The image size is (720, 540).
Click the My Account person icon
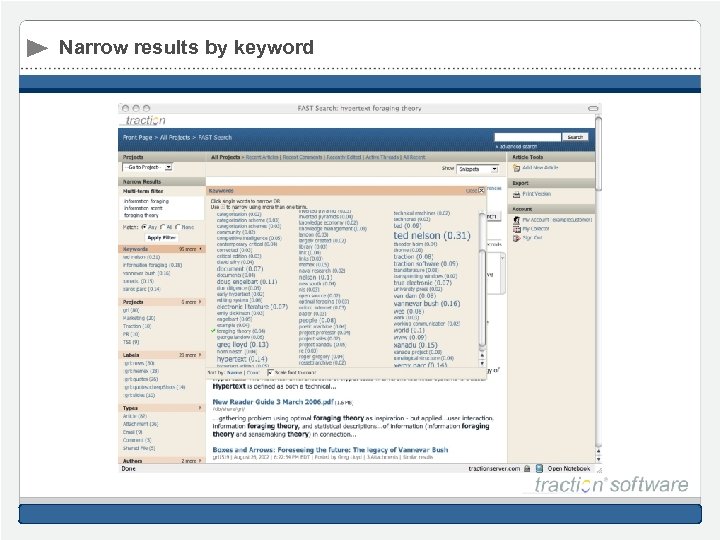coord(516,220)
